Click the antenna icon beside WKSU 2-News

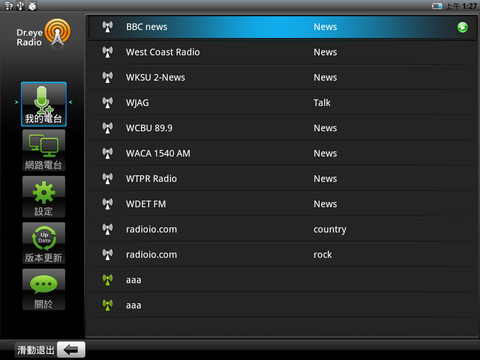pyautogui.click(x=107, y=77)
